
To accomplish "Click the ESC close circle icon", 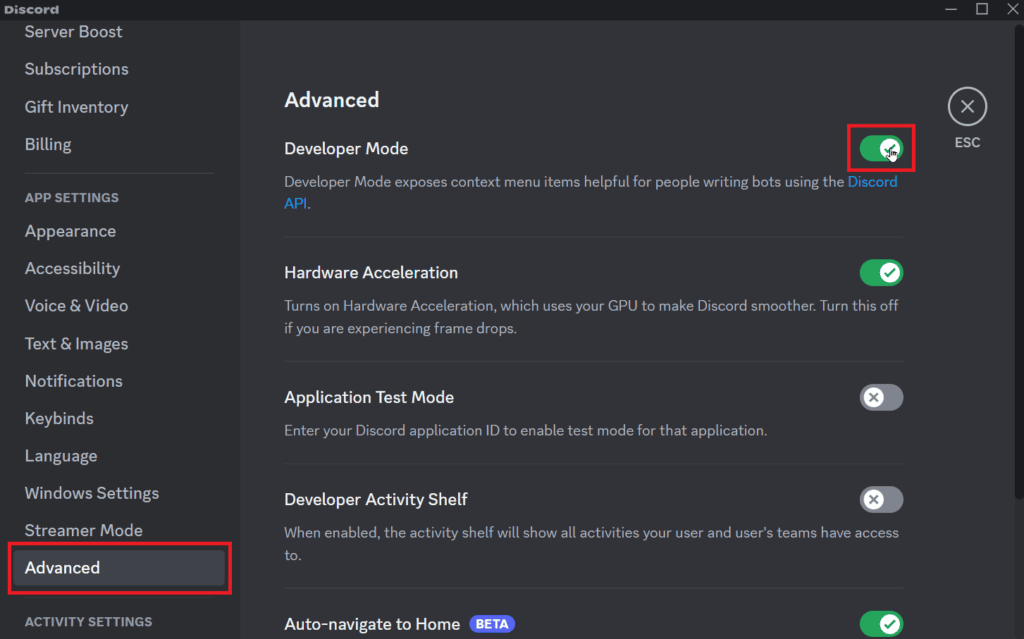I will coord(967,106).
